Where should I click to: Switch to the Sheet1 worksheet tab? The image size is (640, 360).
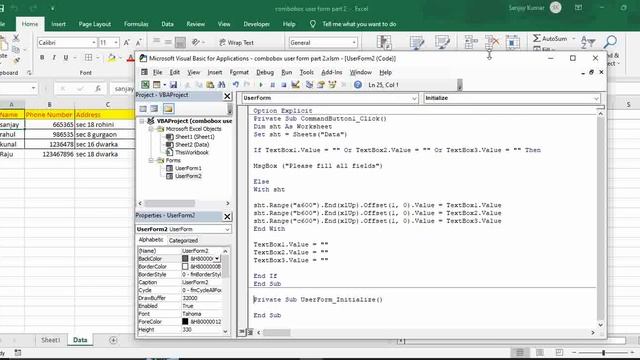click(x=50, y=340)
